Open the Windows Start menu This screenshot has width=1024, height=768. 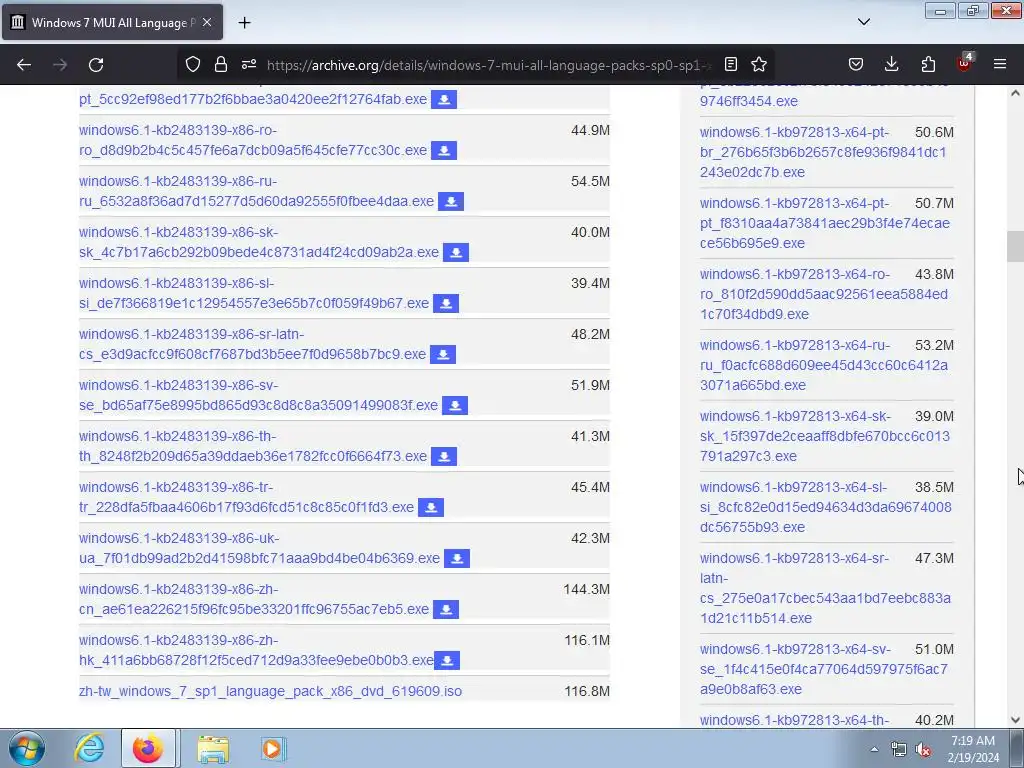[x=26, y=748]
